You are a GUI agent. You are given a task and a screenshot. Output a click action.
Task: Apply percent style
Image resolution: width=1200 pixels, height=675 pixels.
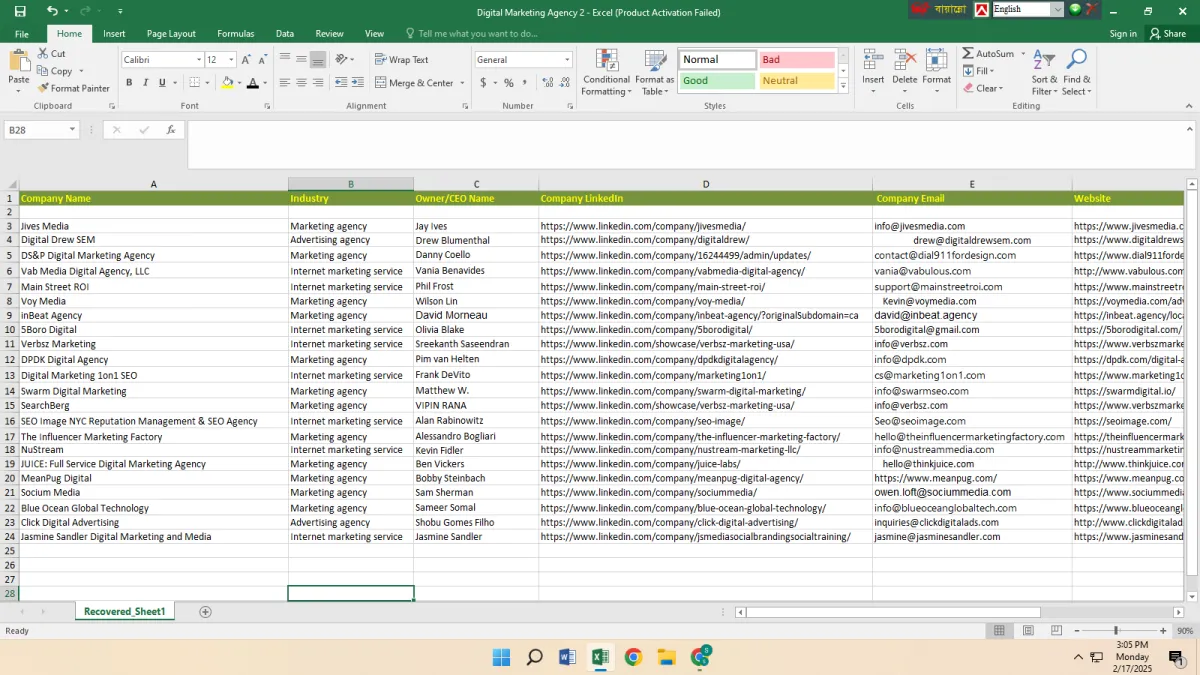(509, 83)
